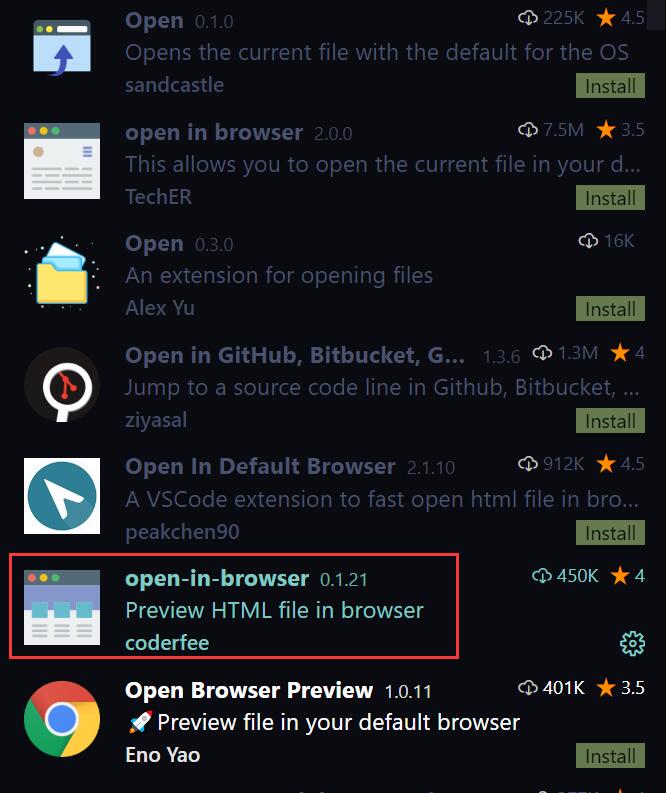Select the 'open in browser' 2.0.0 title
Image resolution: width=666 pixels, height=793 pixels.
214,133
